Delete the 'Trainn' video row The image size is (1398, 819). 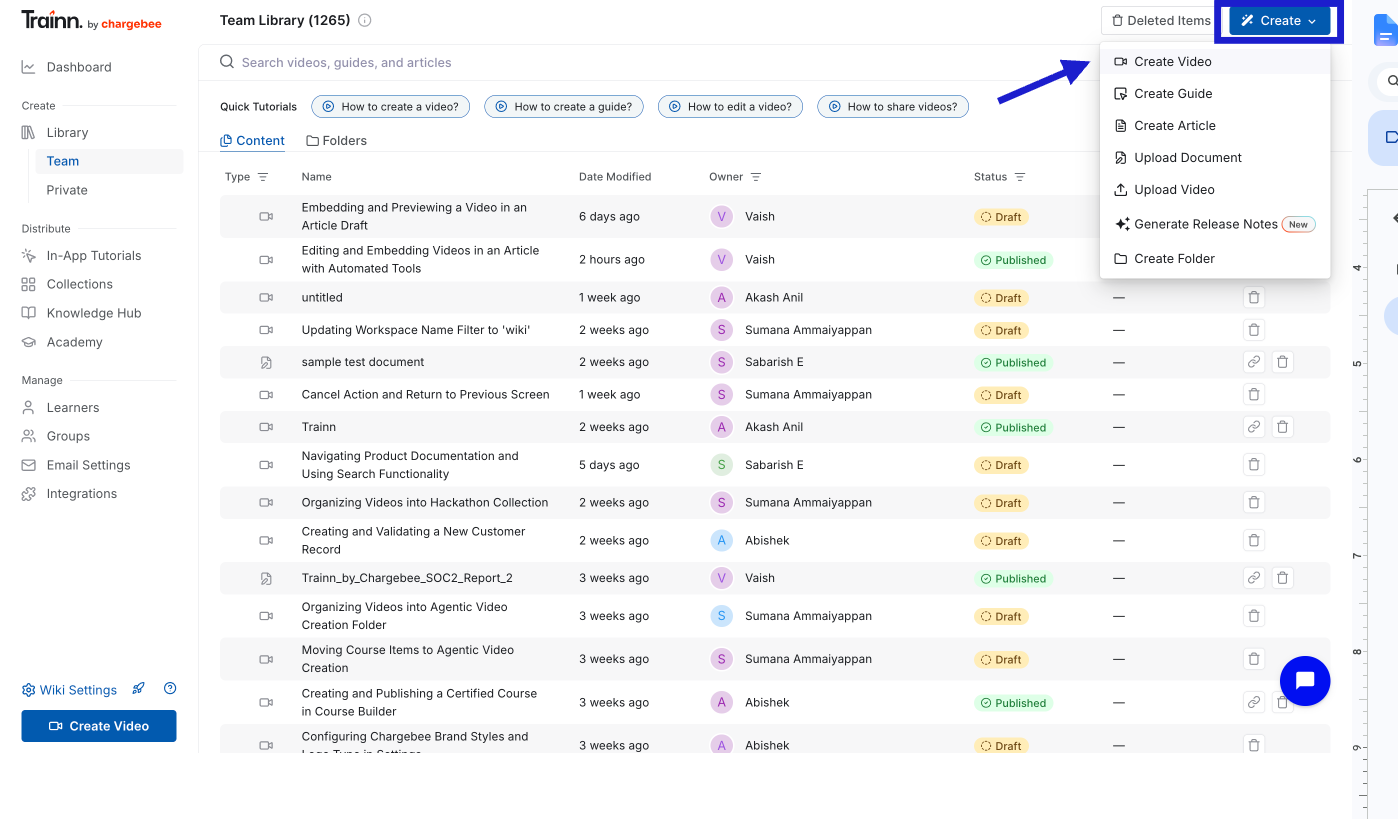(1283, 427)
